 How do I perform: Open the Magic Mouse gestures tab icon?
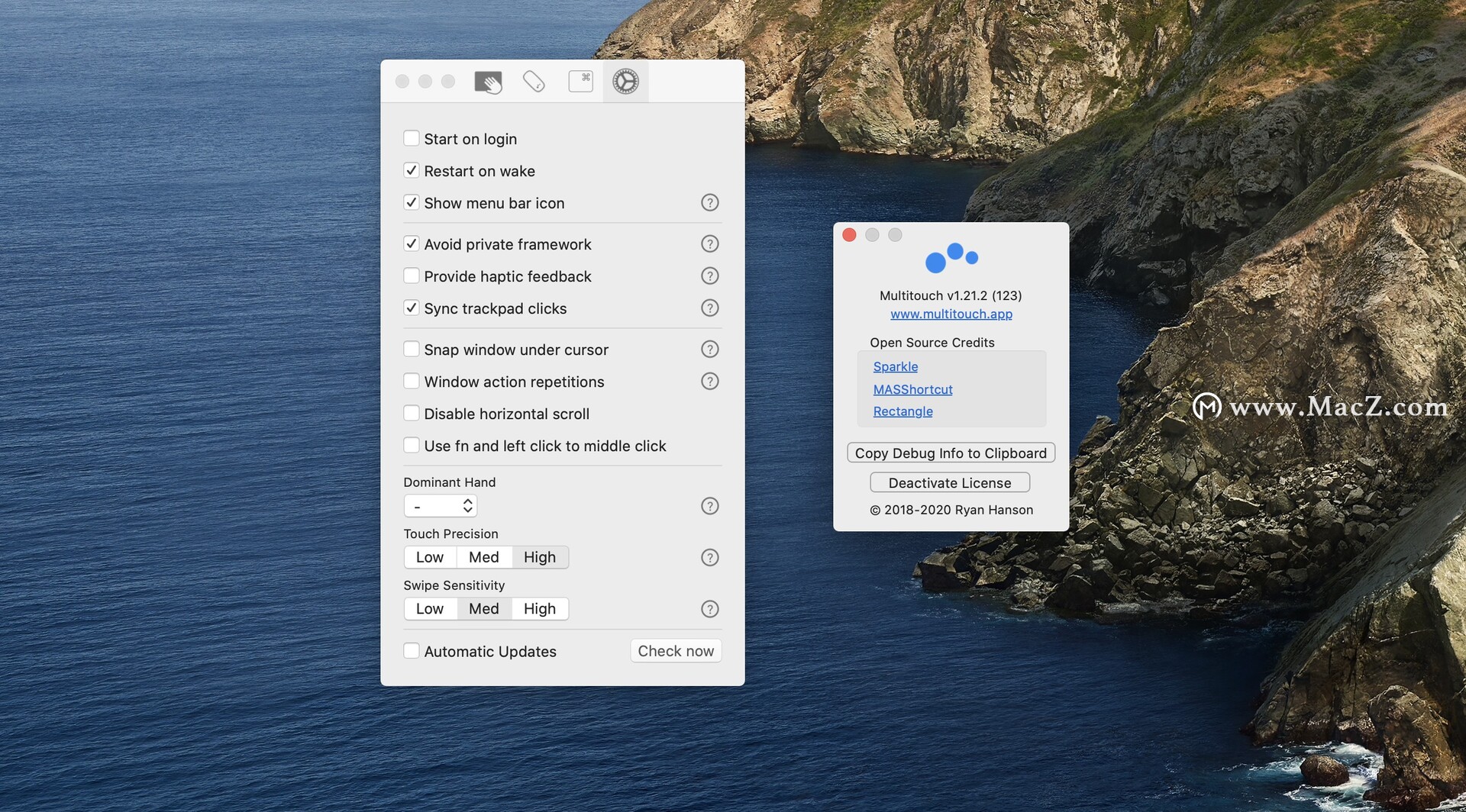pos(534,81)
